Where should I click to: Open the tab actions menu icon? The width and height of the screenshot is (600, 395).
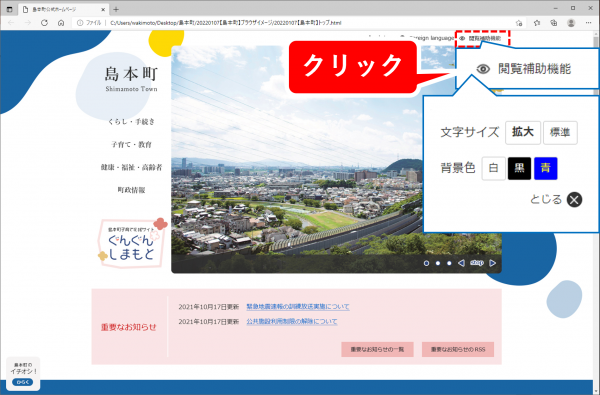click(10, 9)
